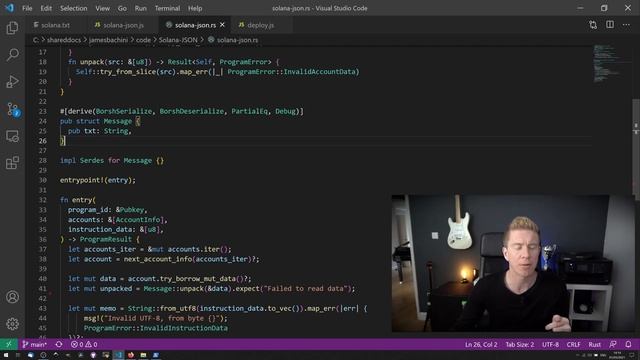
Task: Open the Extensions view
Action: tap(12, 162)
